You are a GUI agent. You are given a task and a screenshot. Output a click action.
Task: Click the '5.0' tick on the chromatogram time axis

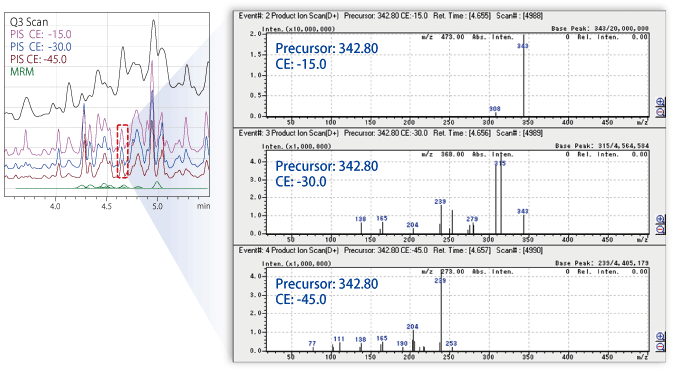pyautogui.click(x=158, y=206)
